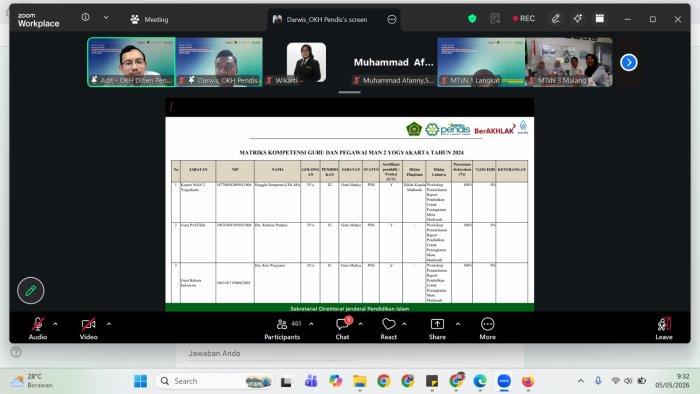
Task: Click the shared document title MATRIKS KOMPETENSI
Action: (351, 153)
